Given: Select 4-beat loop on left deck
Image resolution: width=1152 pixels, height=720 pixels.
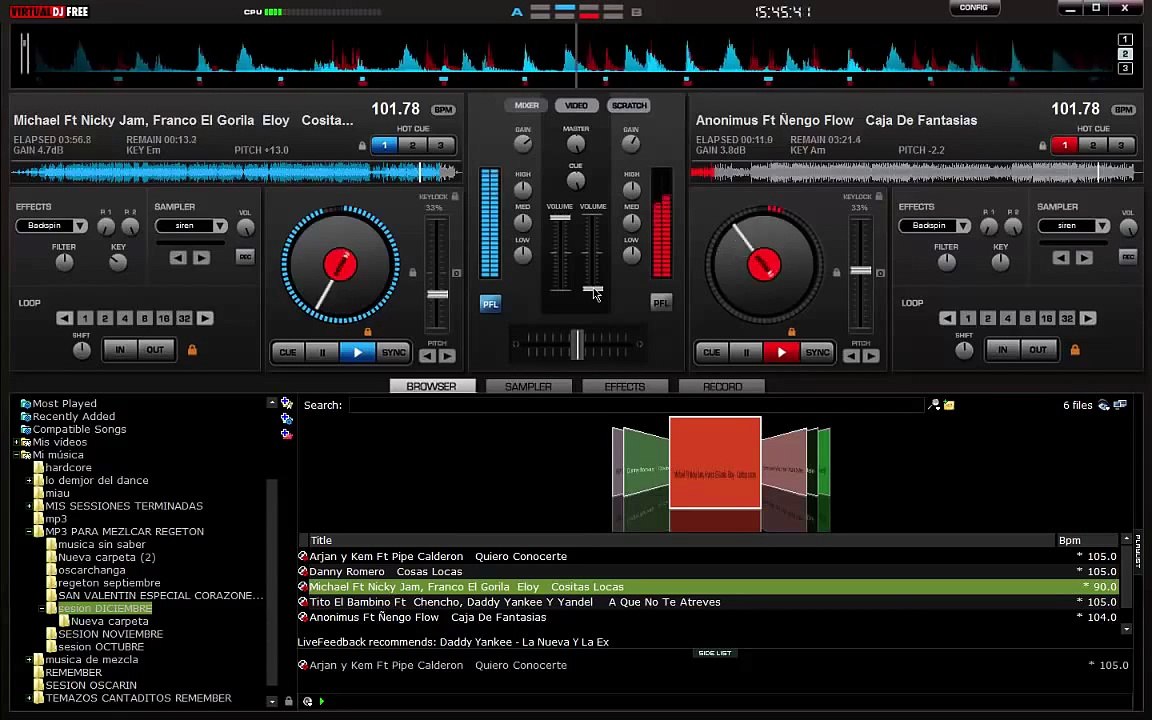Looking at the screenshot, I should click(x=125, y=318).
